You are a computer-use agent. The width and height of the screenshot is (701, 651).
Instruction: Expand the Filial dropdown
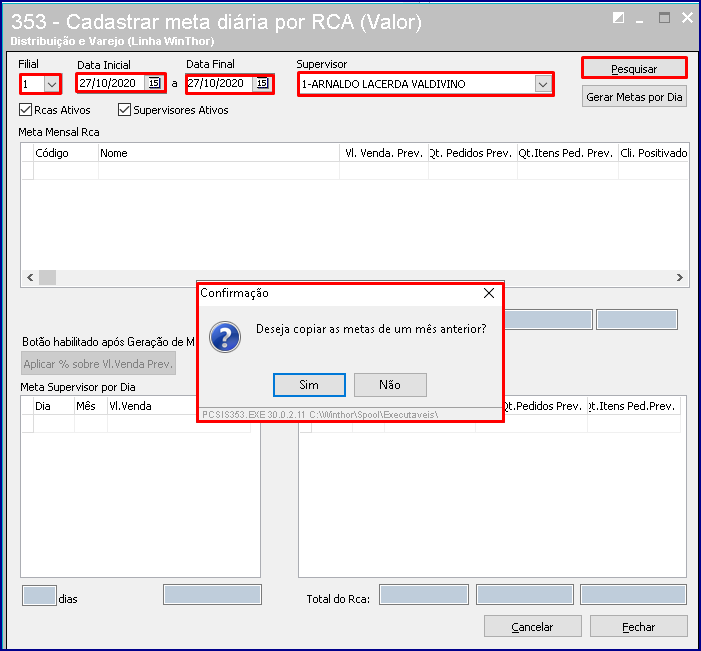52,84
